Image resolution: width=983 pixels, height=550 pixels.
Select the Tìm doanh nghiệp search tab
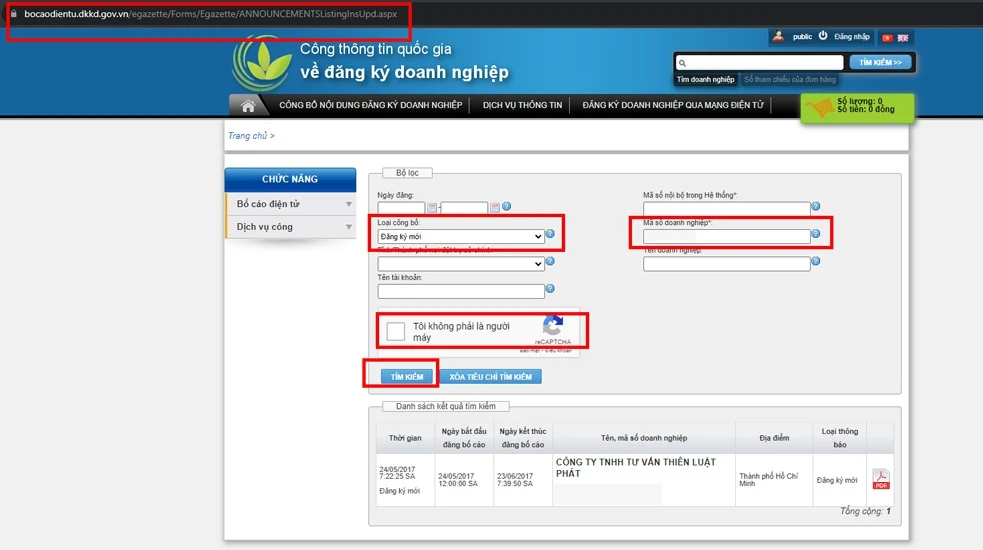[x=705, y=79]
